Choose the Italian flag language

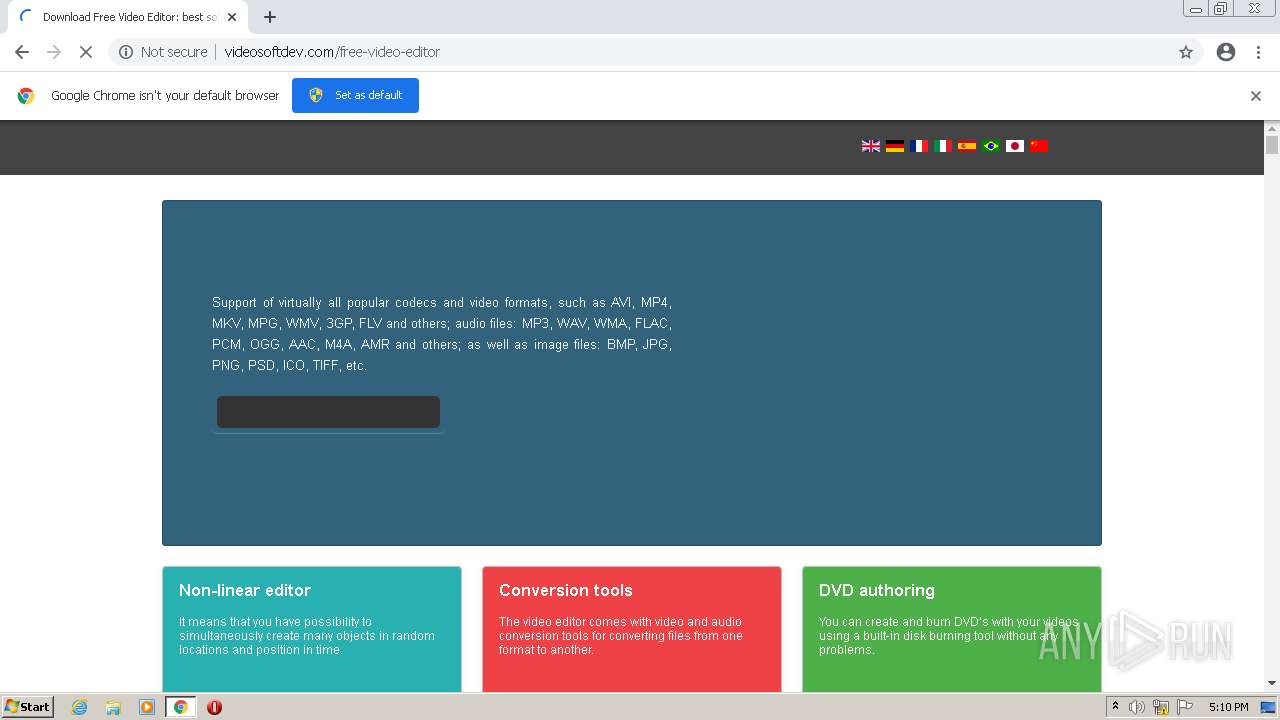pos(943,146)
